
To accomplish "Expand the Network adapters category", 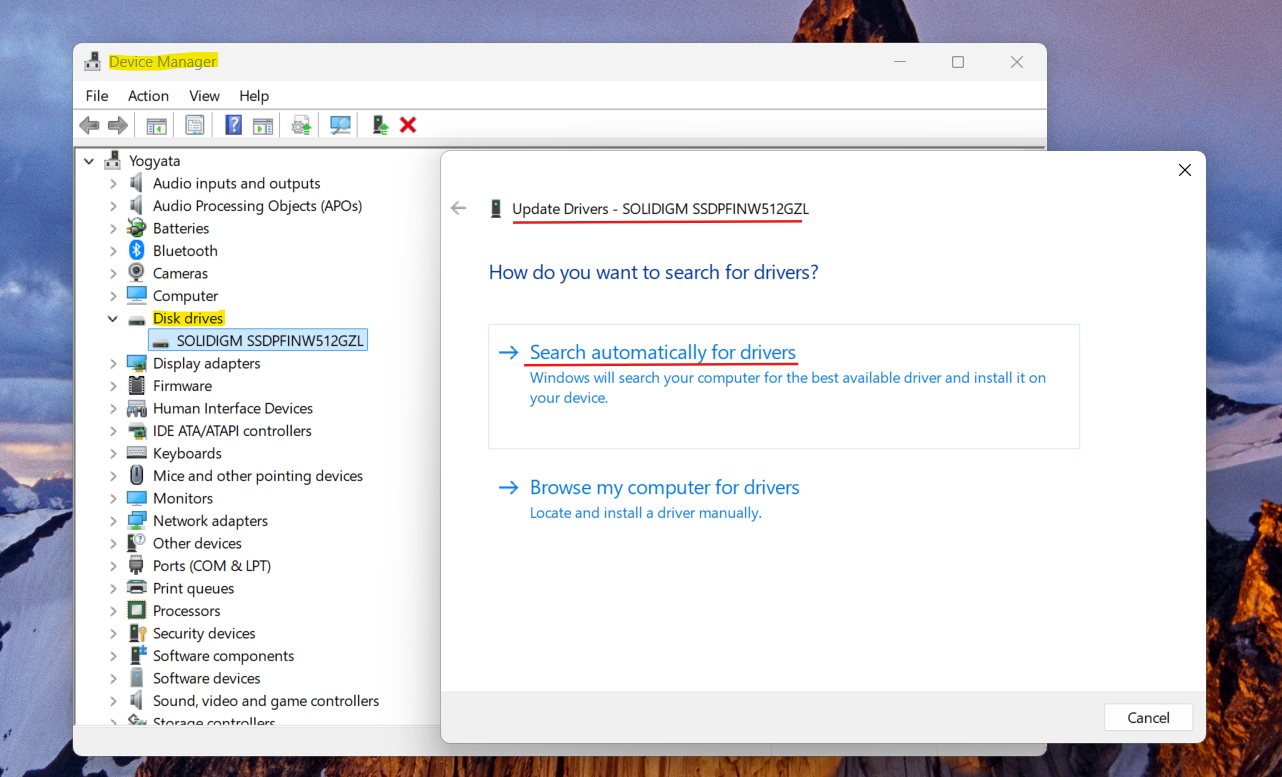I will click(113, 520).
